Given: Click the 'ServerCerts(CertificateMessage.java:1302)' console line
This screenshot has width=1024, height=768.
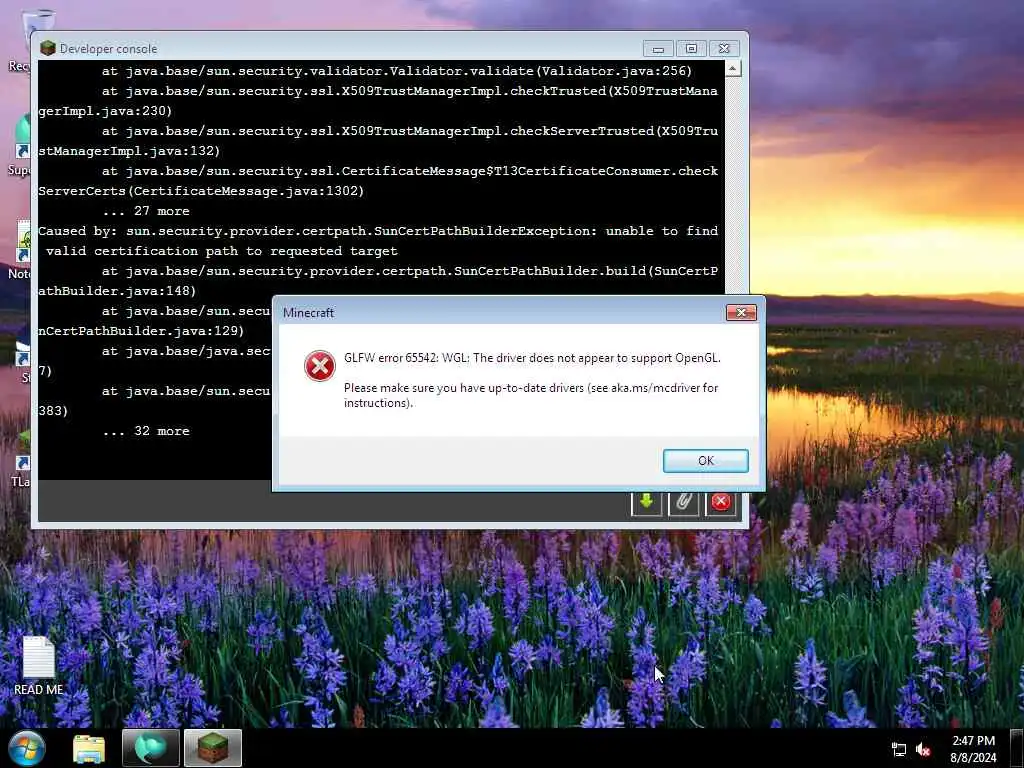Looking at the screenshot, I should pyautogui.click(x=201, y=191).
